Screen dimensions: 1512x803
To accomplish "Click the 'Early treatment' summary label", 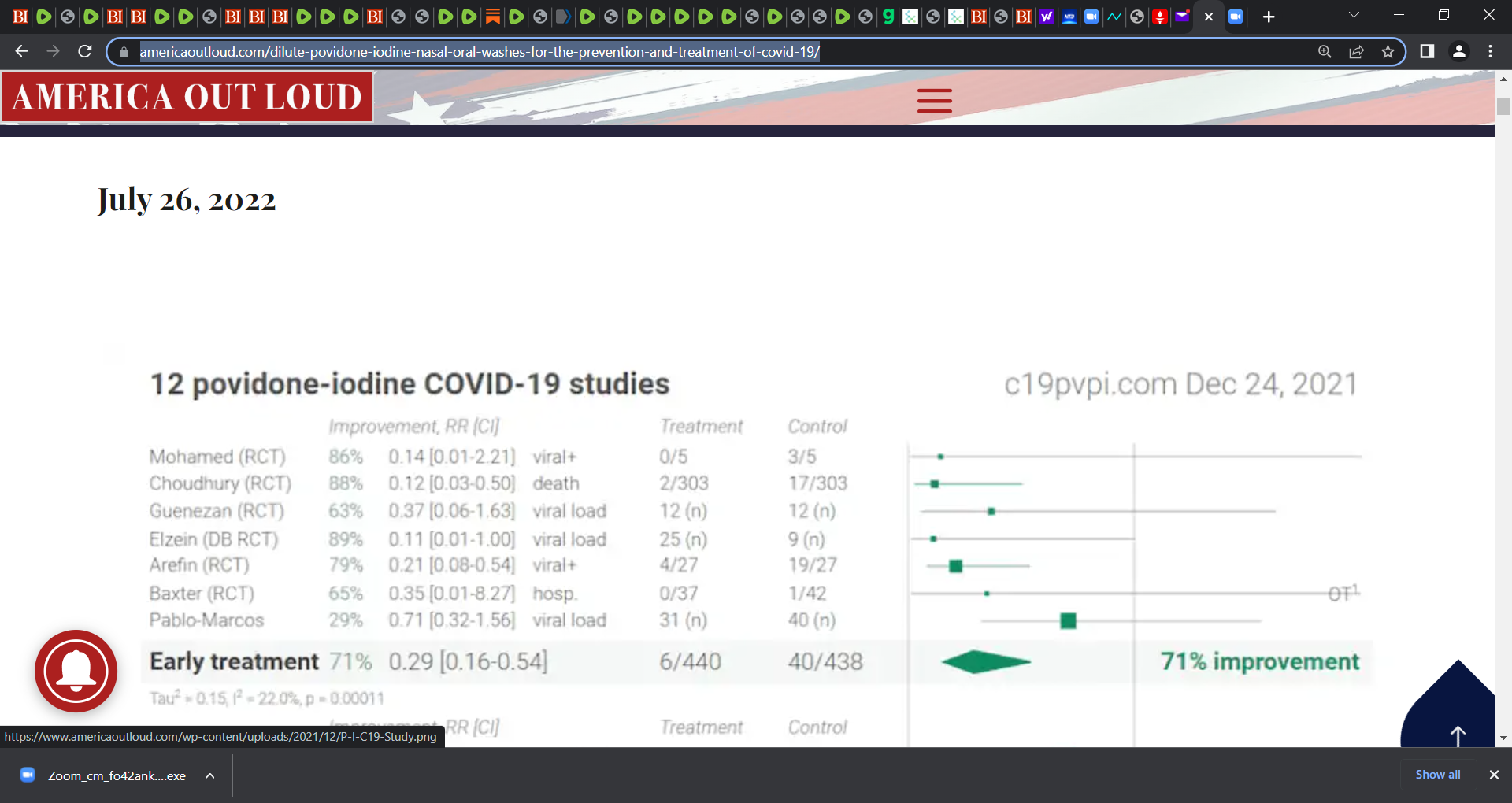I will coord(234,662).
